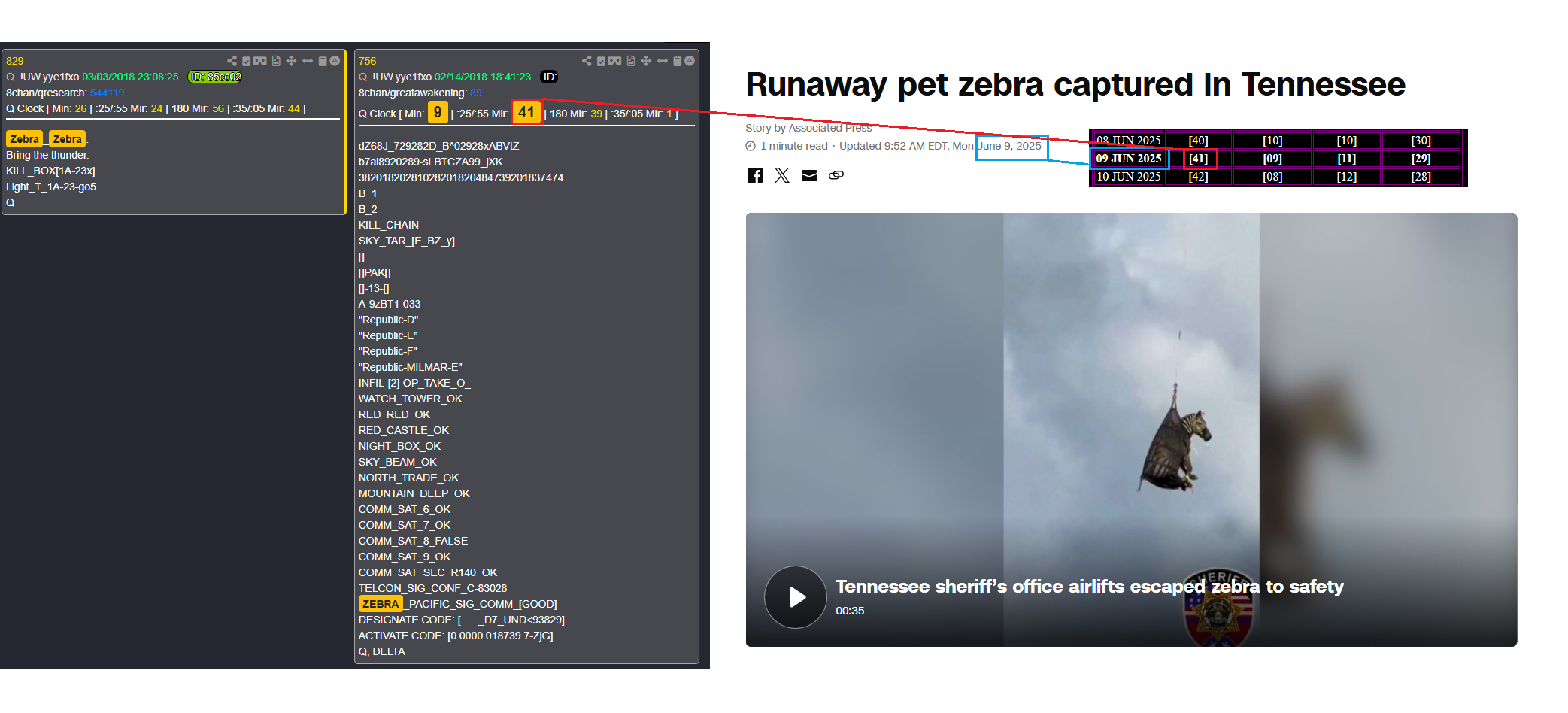Click the circled up-arrow icon on post 756

[x=690, y=61]
